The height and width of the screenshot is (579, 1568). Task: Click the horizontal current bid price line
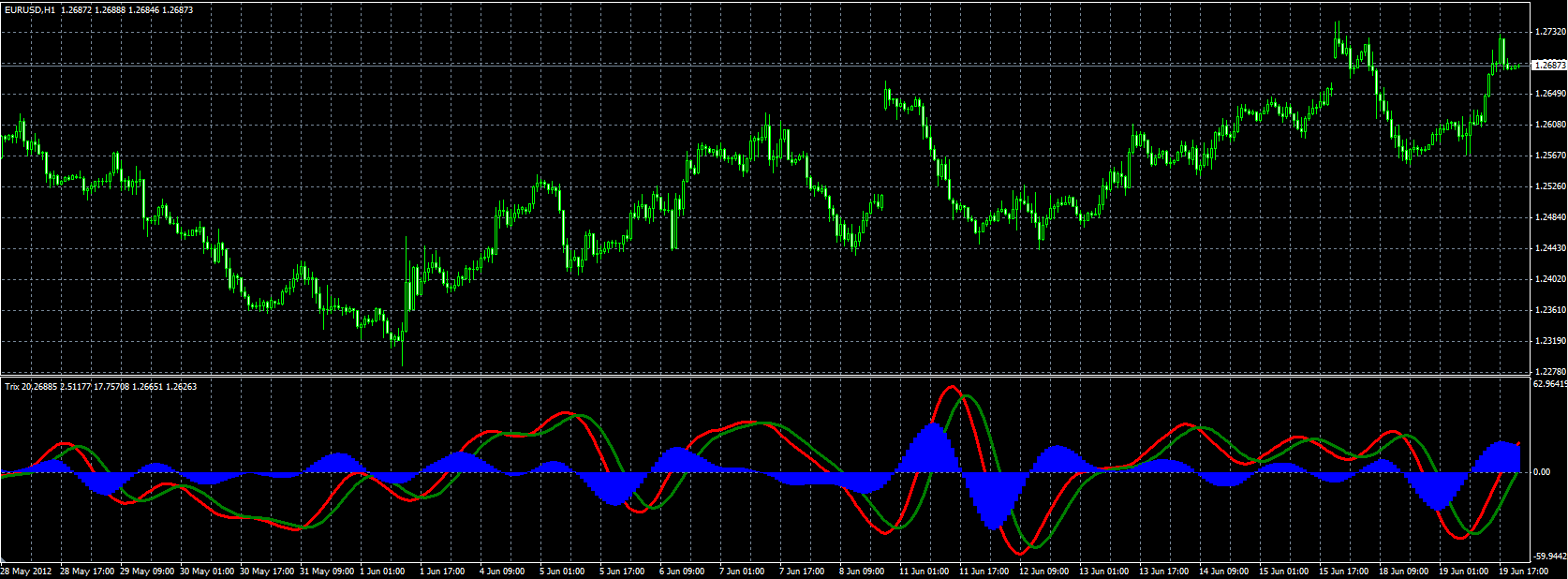tap(764, 66)
